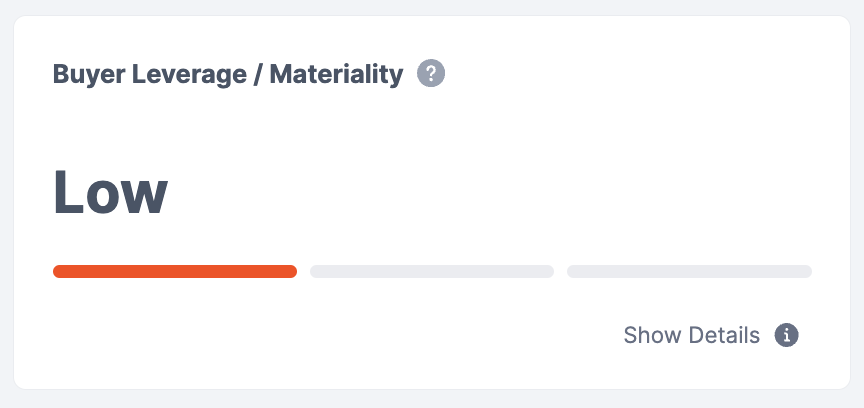The width and height of the screenshot is (864, 408).
Task: Select the dark info badge at card bottom
Action: point(787,335)
